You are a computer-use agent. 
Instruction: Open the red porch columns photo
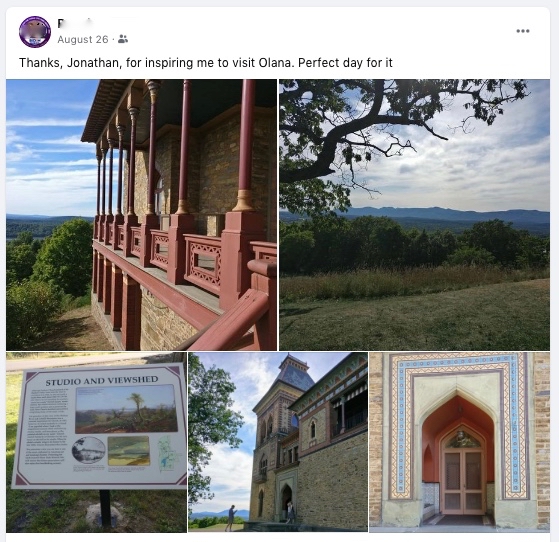click(141, 215)
